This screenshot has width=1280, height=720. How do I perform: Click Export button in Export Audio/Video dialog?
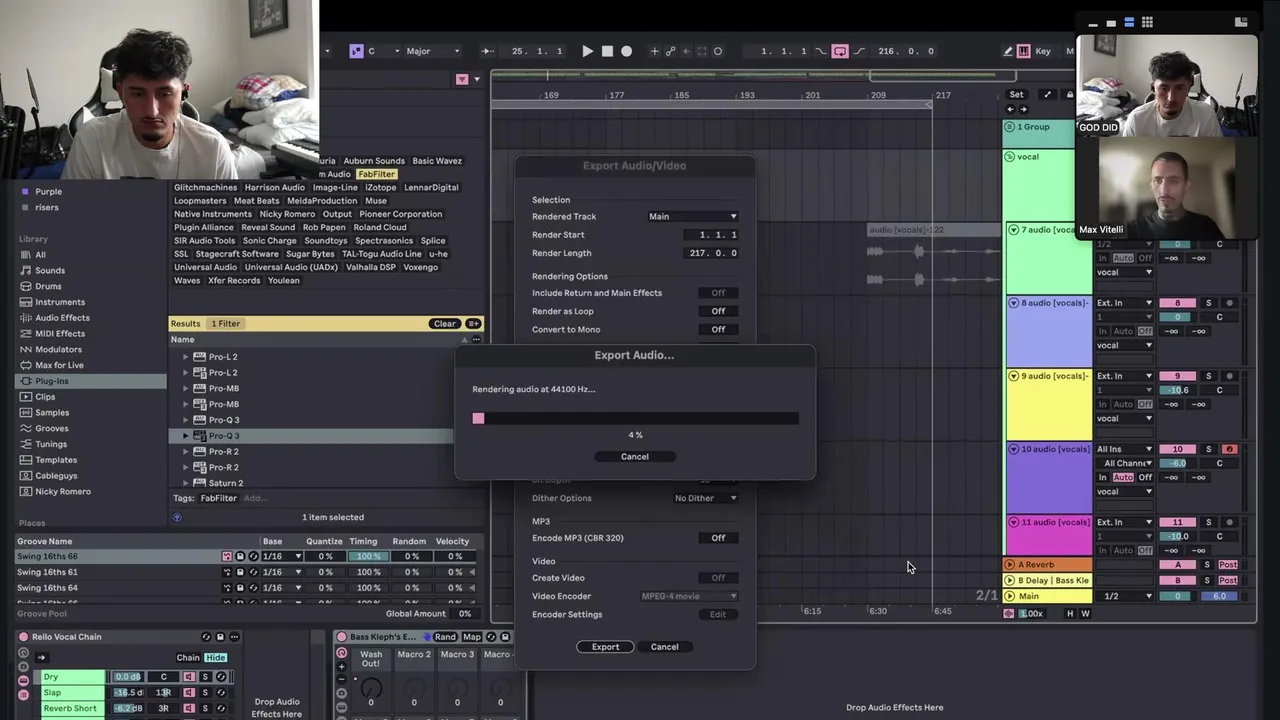tap(605, 647)
